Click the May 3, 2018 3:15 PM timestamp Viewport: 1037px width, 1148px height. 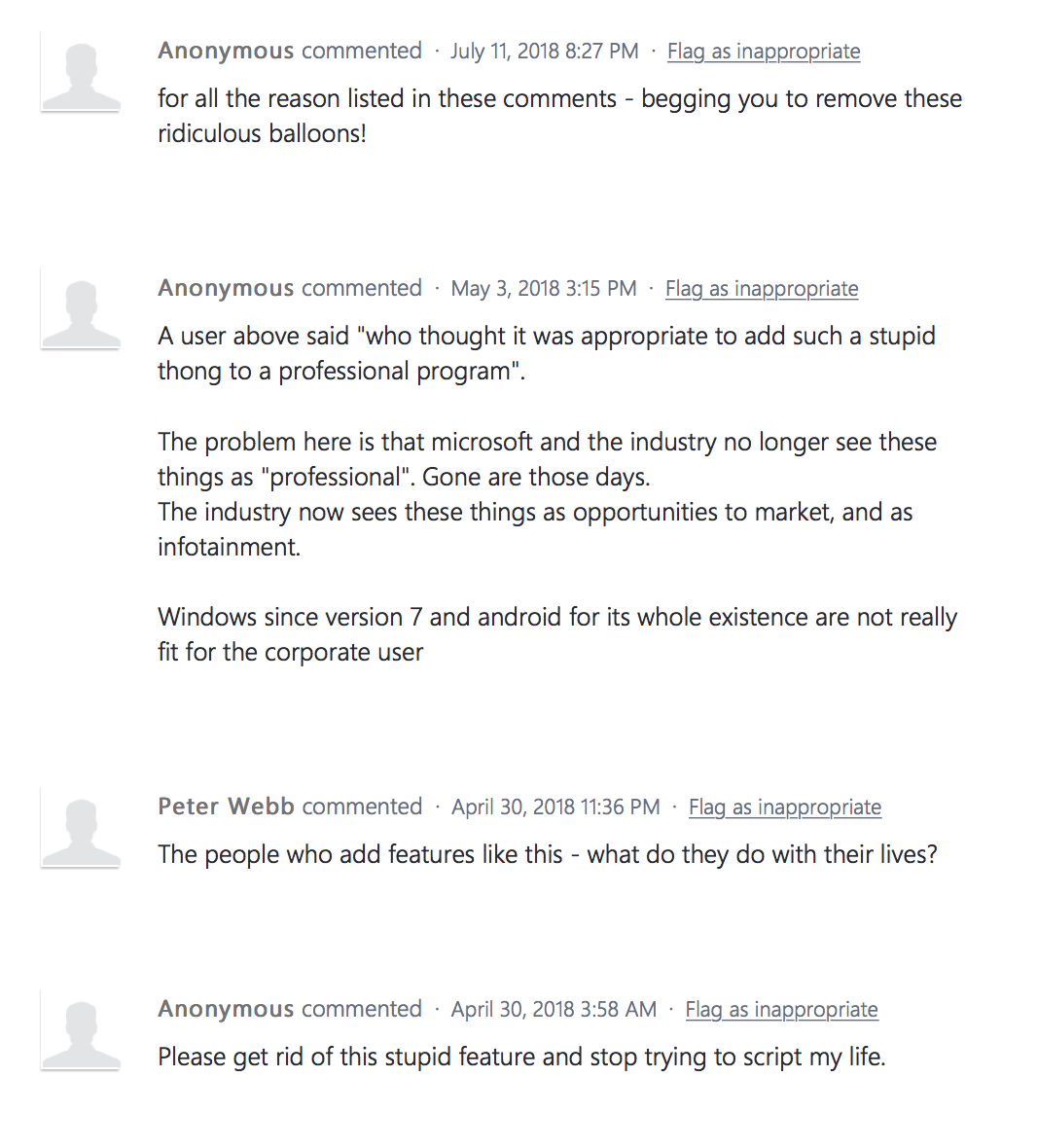543,289
